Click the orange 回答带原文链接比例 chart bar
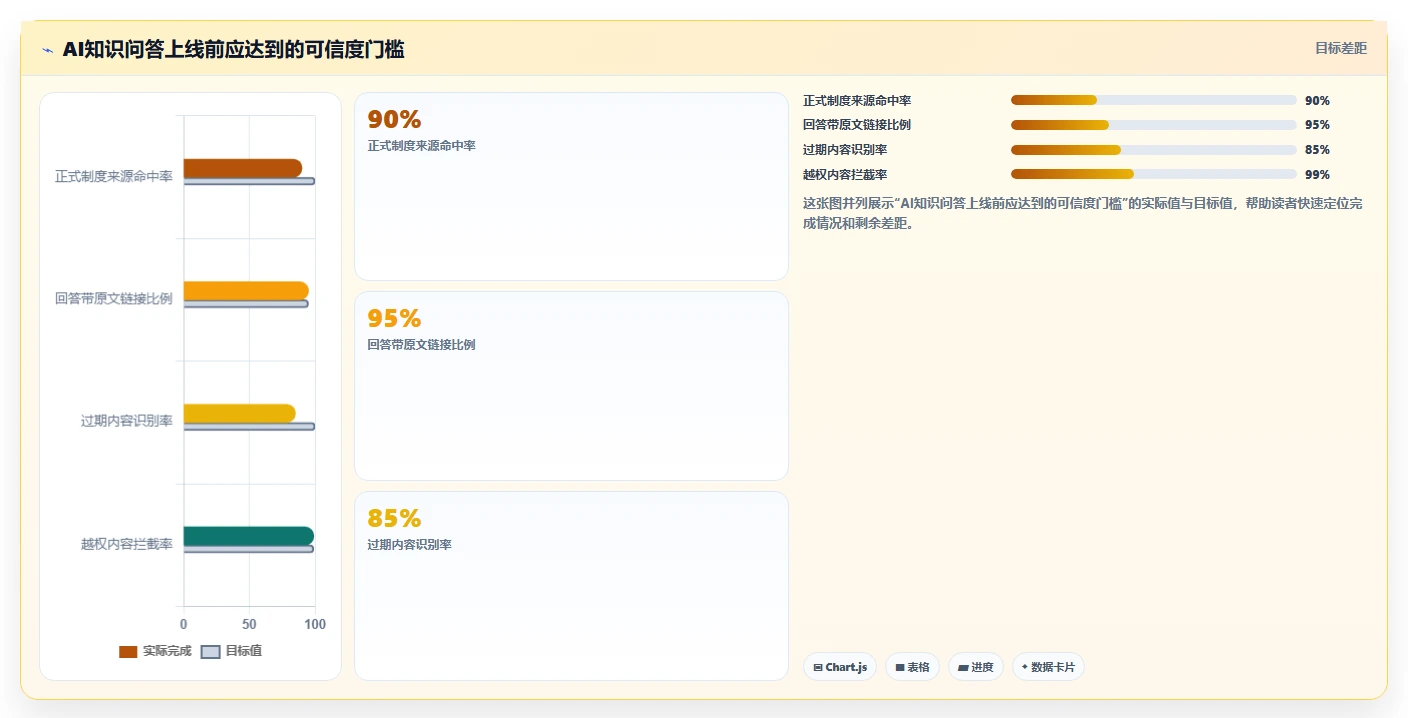1408x718 pixels. point(246,291)
